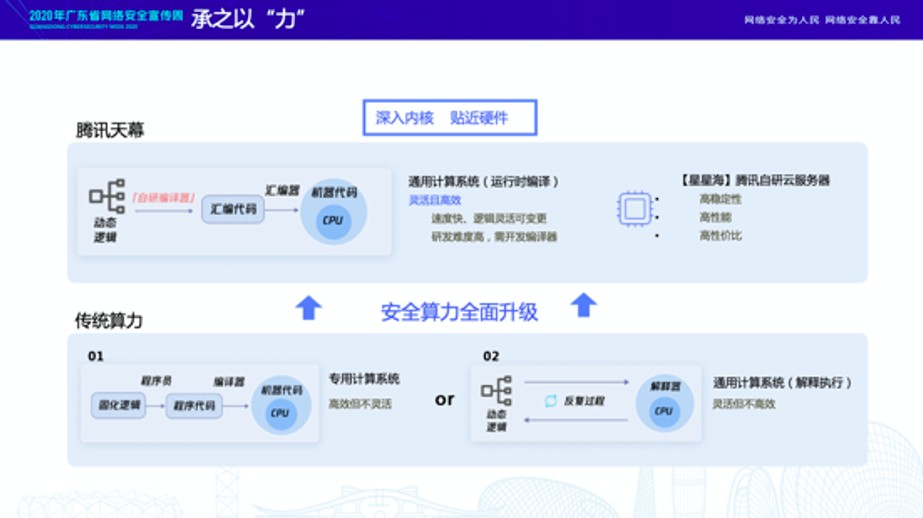Click the 汇编器 label above the arrow
923x518 pixels.
(x=282, y=190)
